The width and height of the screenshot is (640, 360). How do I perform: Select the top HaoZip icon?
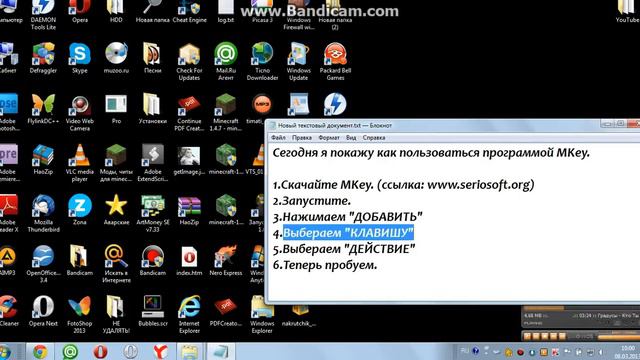43,159
